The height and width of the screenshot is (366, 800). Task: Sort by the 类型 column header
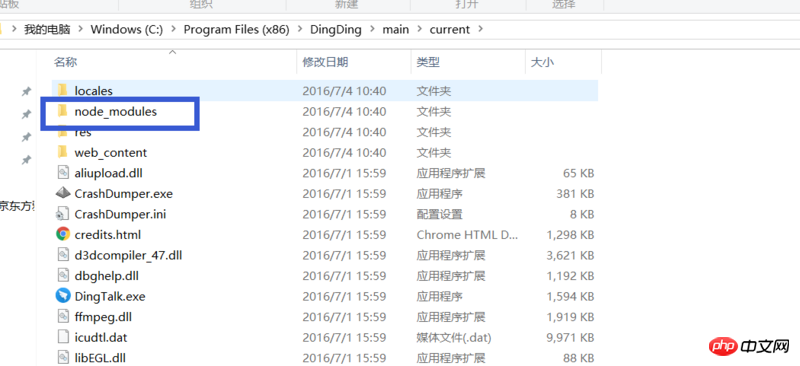[428, 62]
